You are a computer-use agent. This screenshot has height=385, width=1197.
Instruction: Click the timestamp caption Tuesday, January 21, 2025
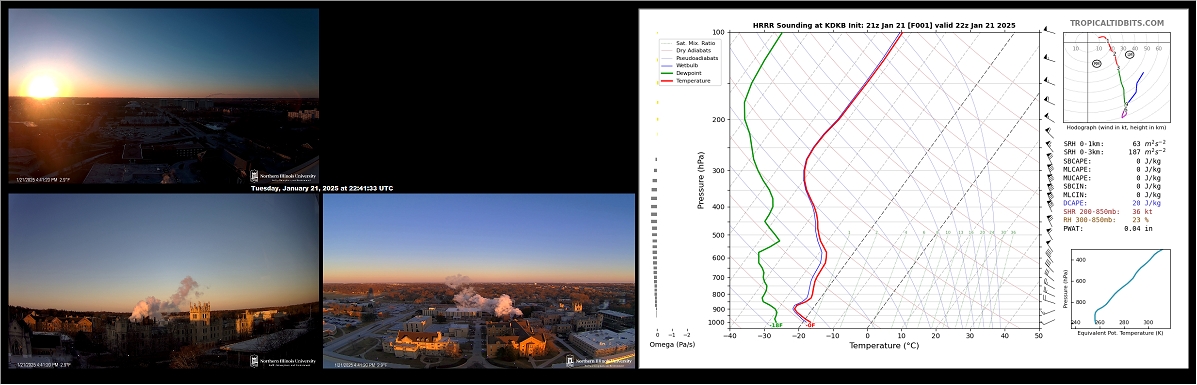pos(322,188)
